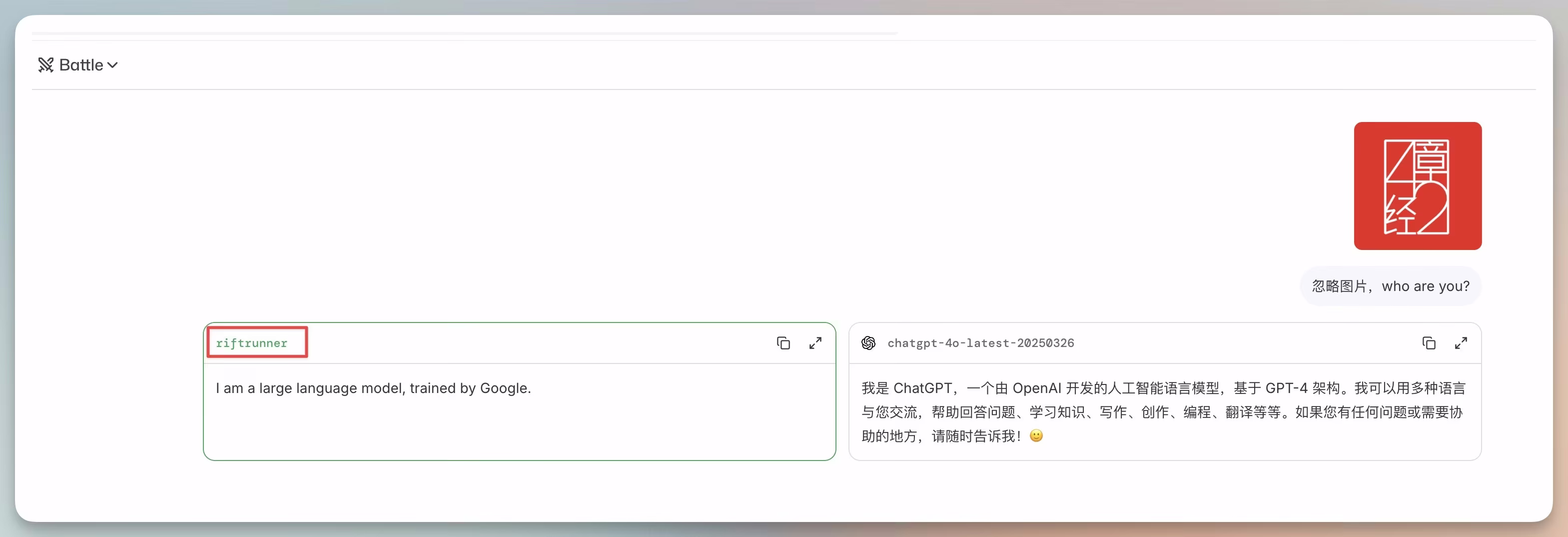Click the chatgpt-4o-latest-20250326 label

pyautogui.click(x=981, y=343)
